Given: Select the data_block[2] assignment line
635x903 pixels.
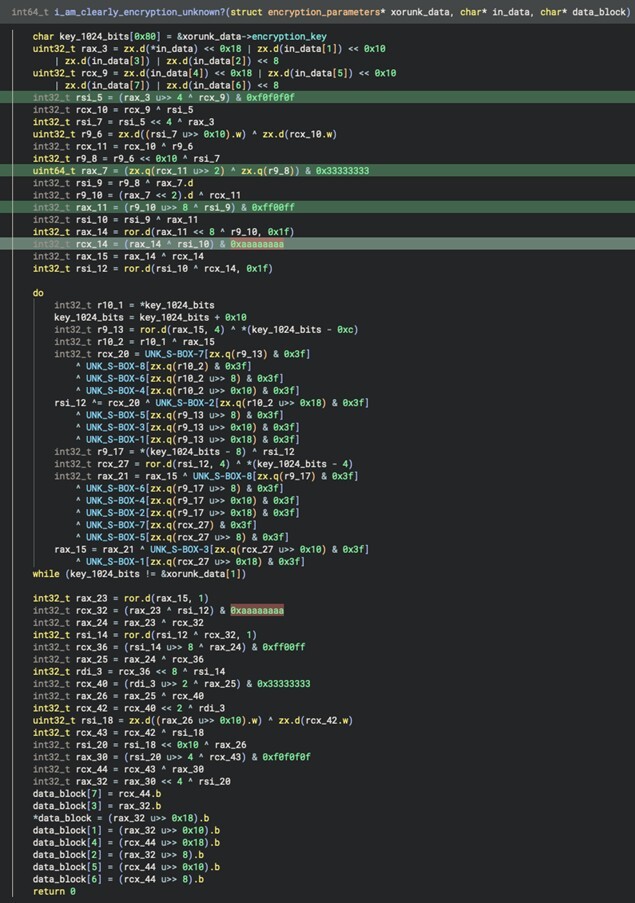Looking at the screenshot, I should tap(118, 855).
